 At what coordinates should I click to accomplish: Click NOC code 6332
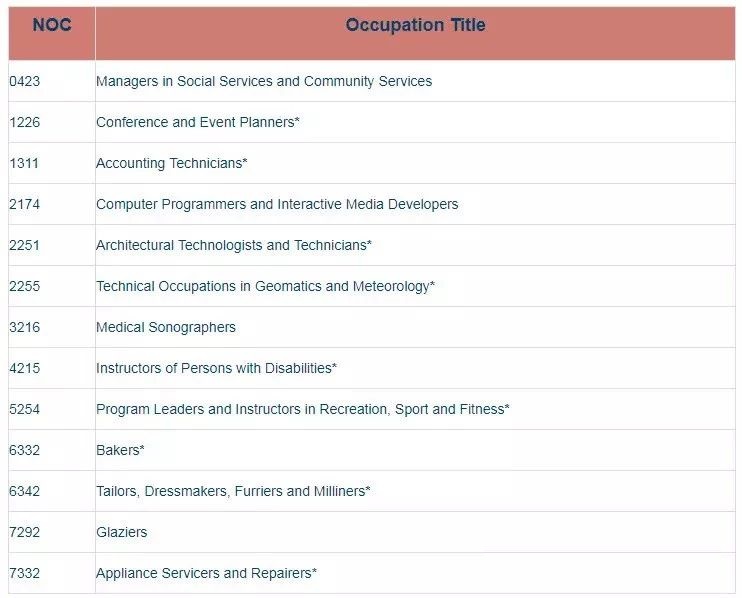(25, 450)
